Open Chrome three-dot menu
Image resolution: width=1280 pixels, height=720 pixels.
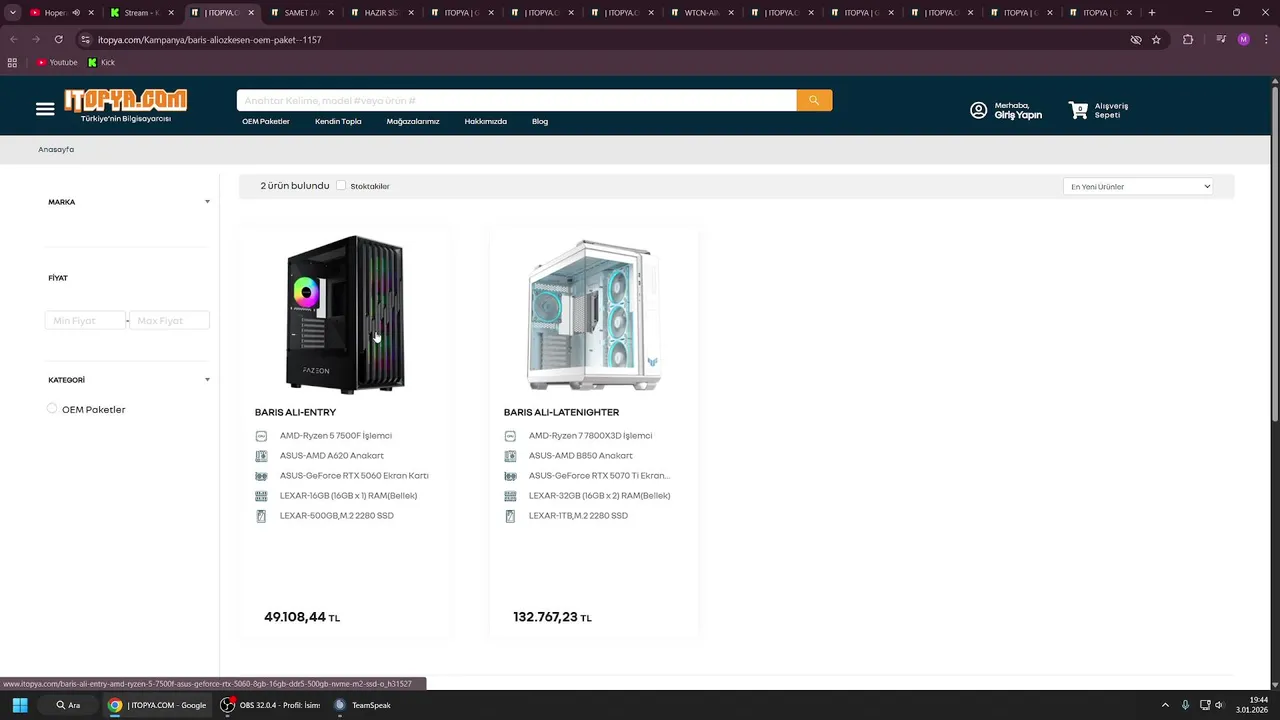click(1267, 39)
